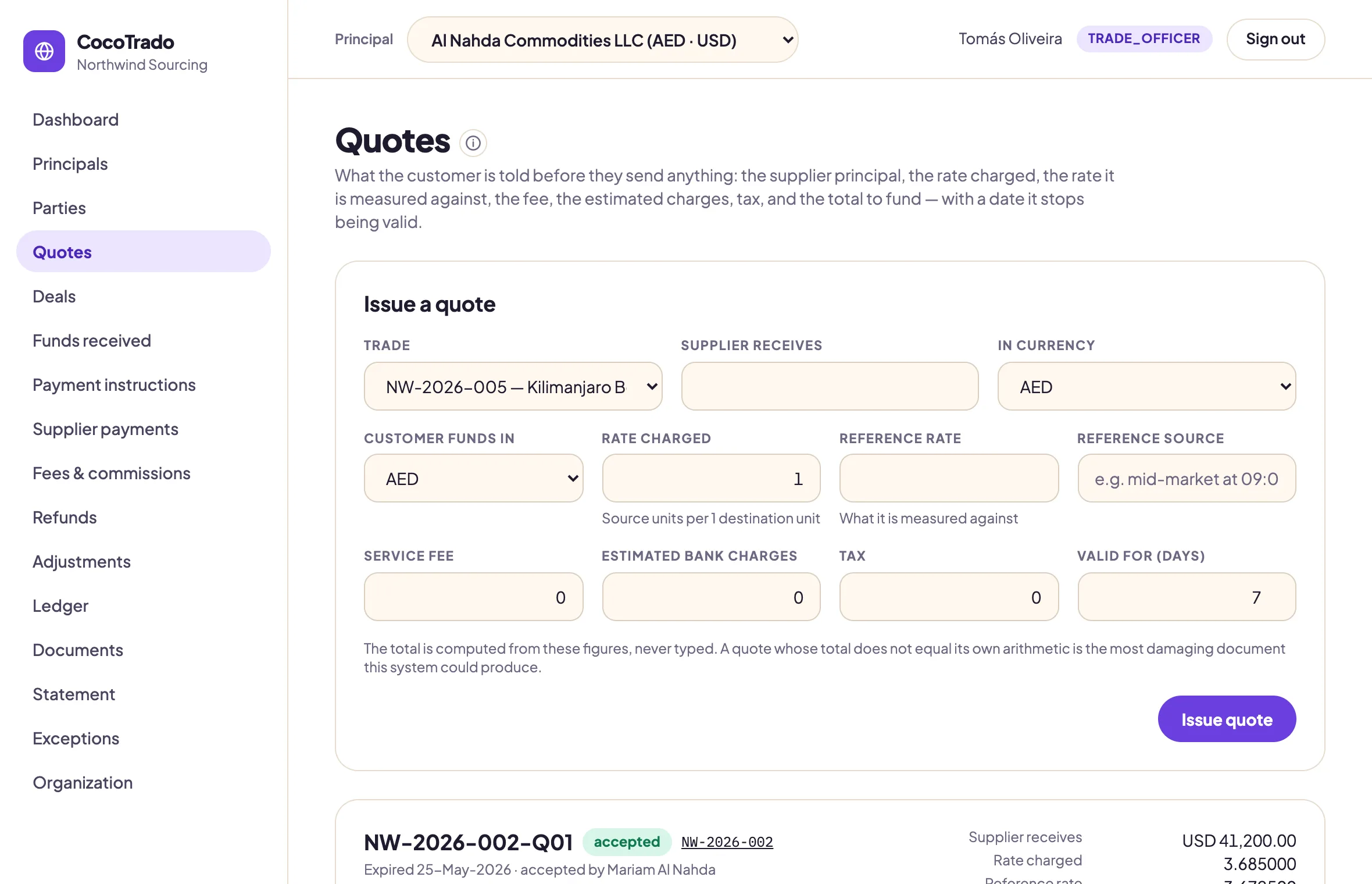Click the info icon next to Quotes heading

pos(473,142)
